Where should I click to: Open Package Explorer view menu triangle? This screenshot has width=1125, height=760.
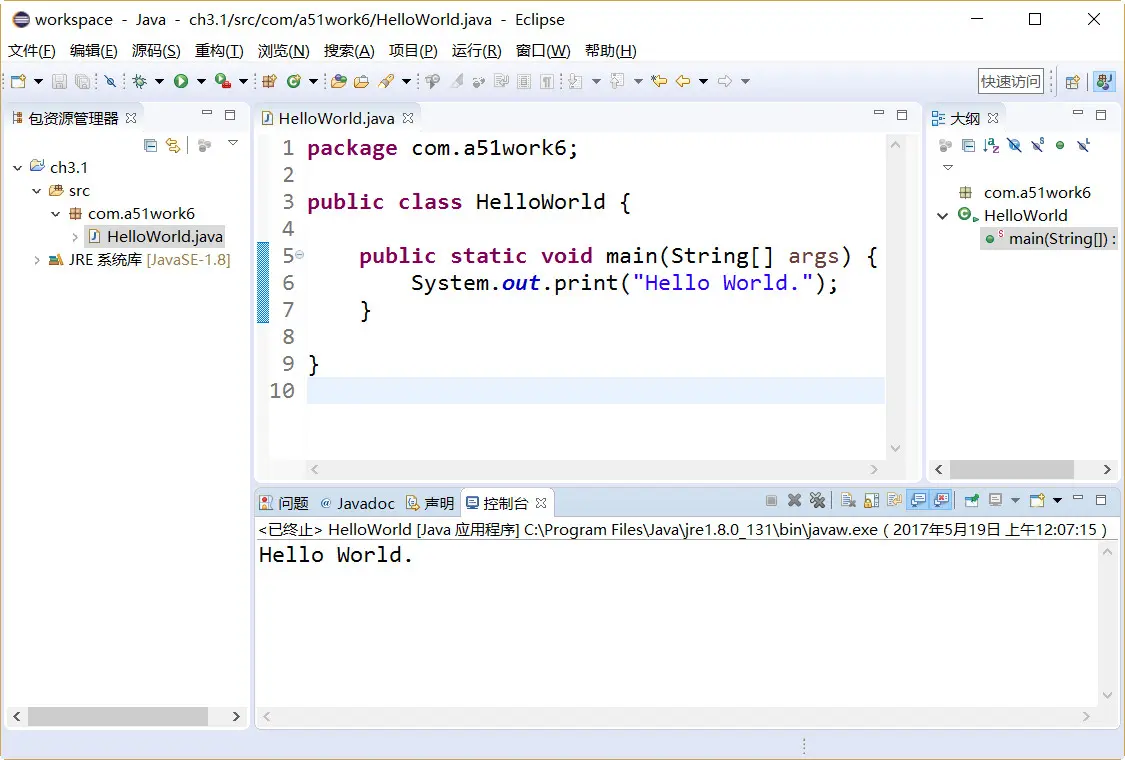click(232, 143)
